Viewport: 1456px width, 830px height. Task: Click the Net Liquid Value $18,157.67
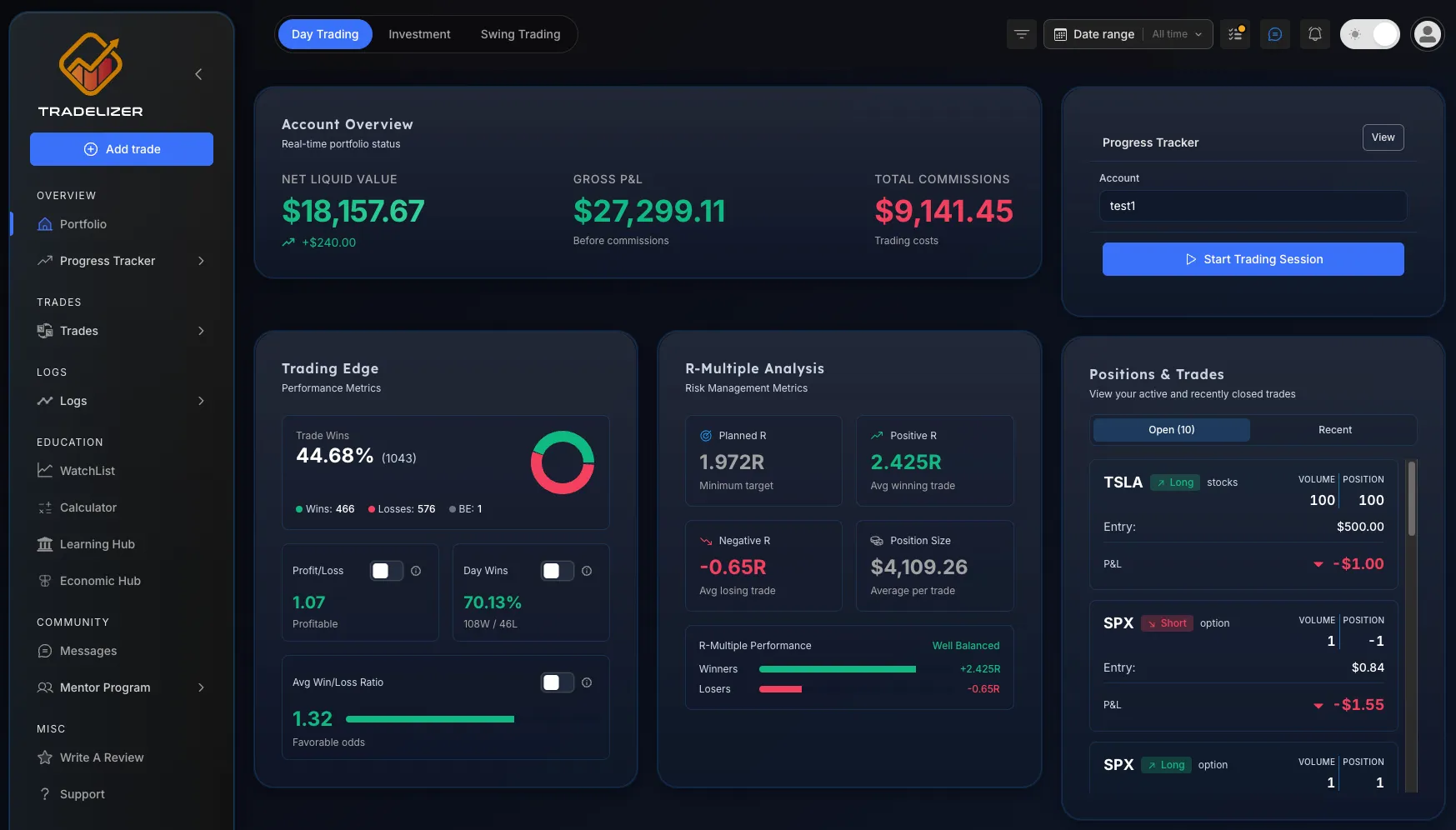click(353, 212)
